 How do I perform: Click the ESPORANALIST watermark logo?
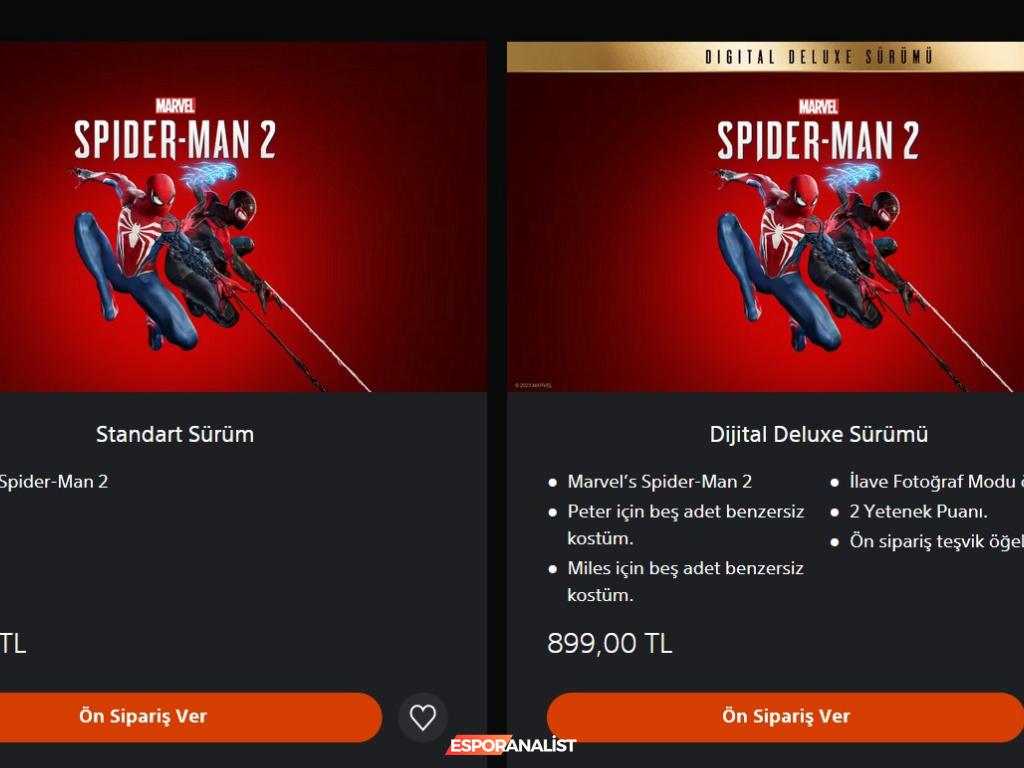pyautogui.click(x=511, y=745)
